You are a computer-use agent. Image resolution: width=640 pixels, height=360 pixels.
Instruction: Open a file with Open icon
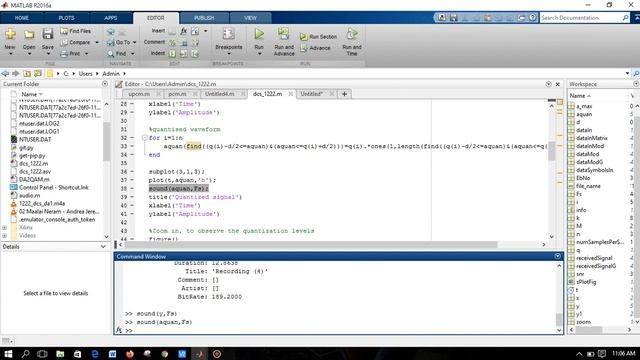[x=29, y=34]
